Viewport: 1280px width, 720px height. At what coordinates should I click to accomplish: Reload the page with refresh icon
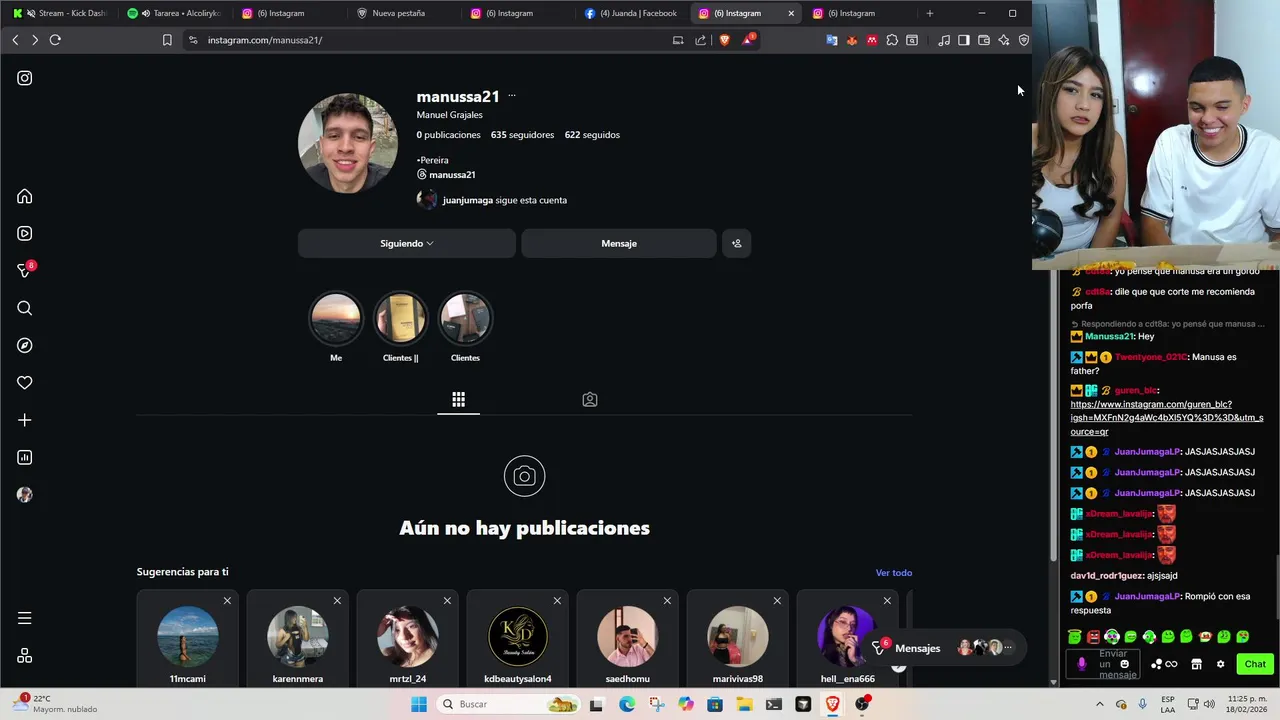(x=55, y=40)
